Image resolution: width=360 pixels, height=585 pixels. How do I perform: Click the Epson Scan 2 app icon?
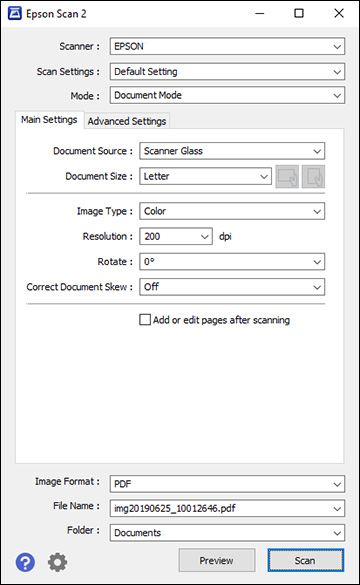point(15,13)
